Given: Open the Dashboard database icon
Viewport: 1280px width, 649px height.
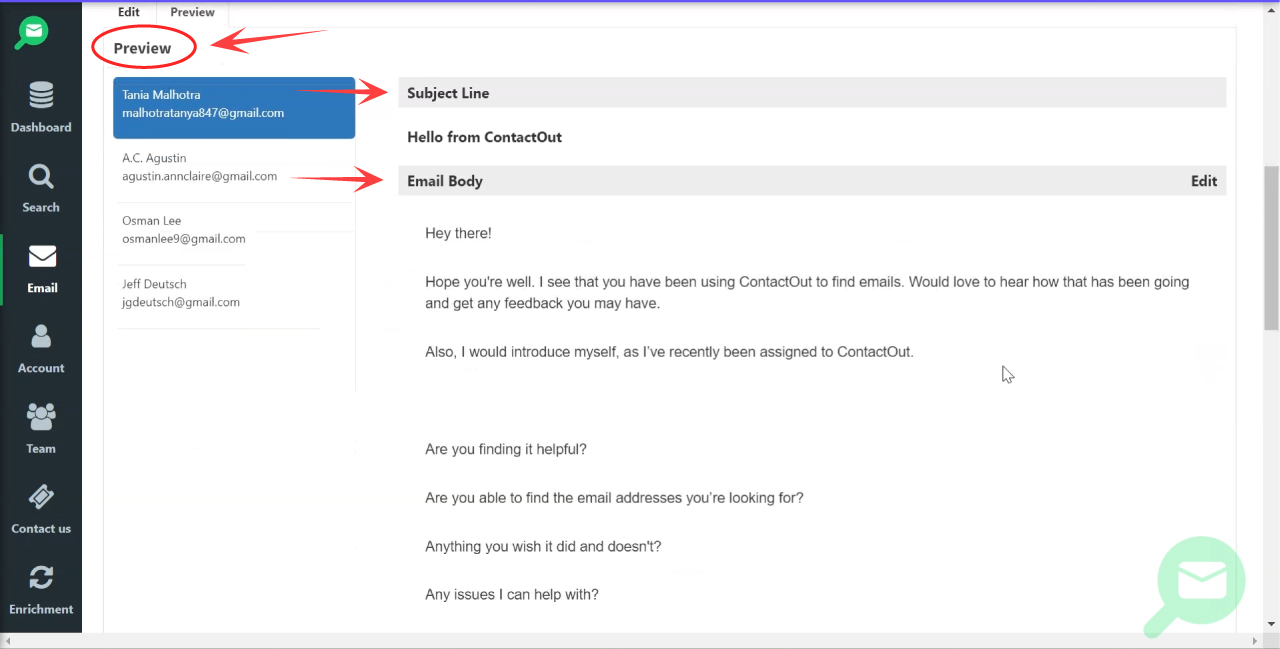Looking at the screenshot, I should point(41,96).
